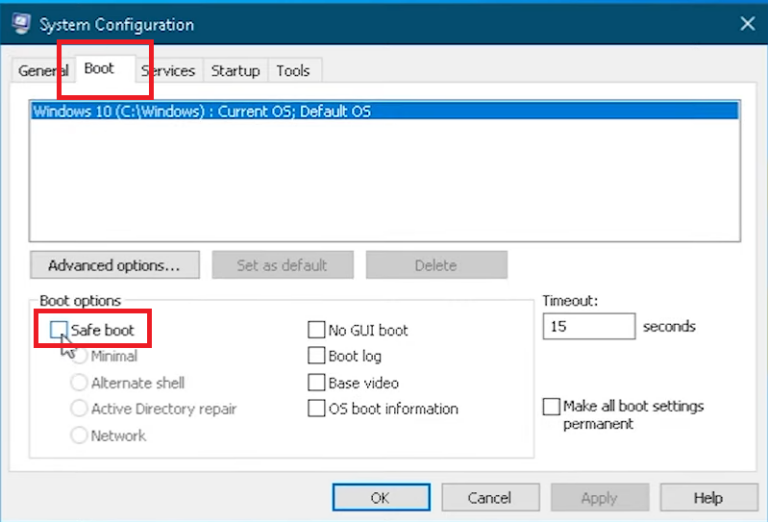The height and width of the screenshot is (522, 768).
Task: Select the Windows 10 boot entry
Action: tap(385, 111)
